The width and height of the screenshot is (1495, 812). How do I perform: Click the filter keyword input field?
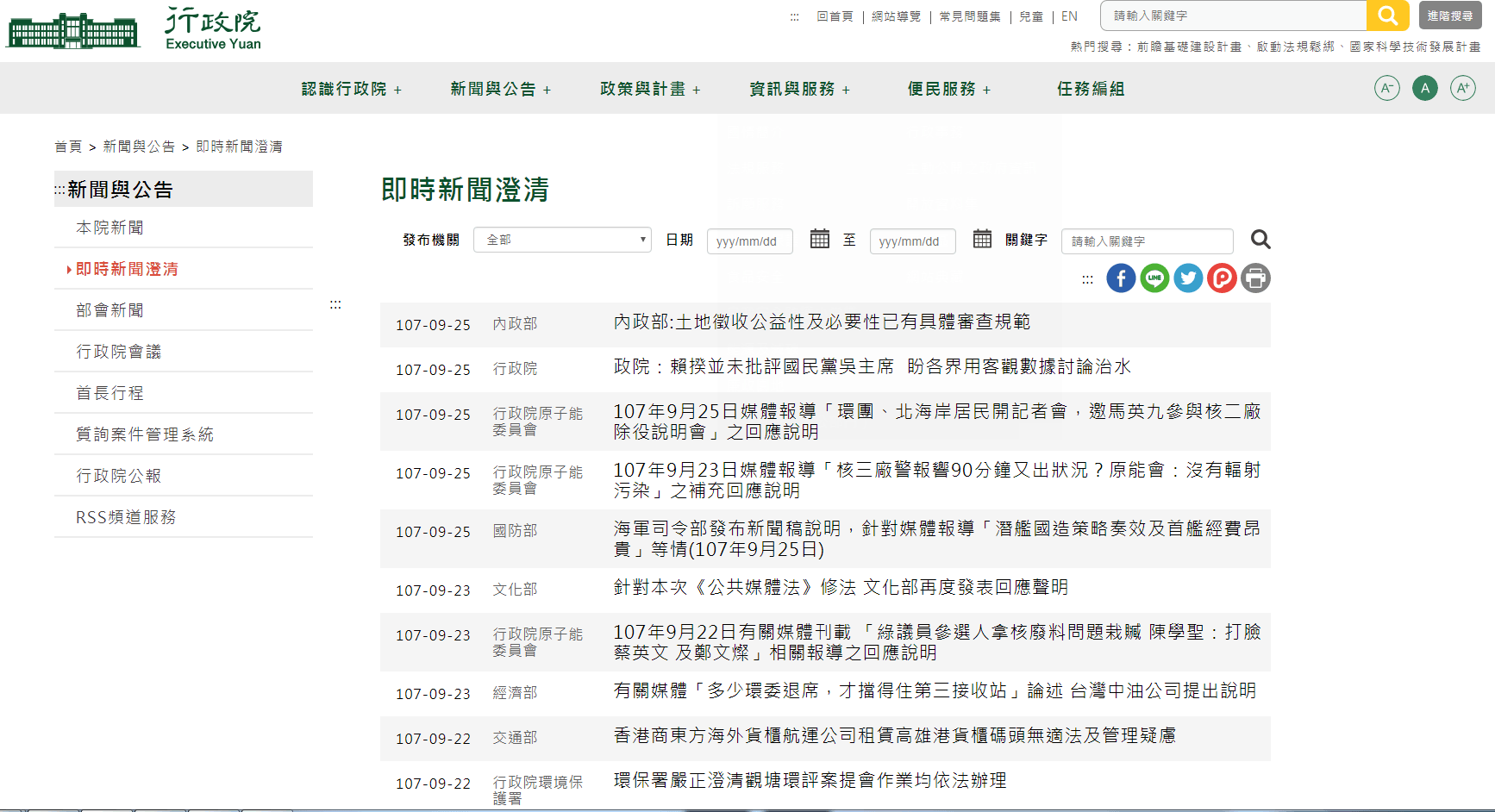pos(1147,241)
